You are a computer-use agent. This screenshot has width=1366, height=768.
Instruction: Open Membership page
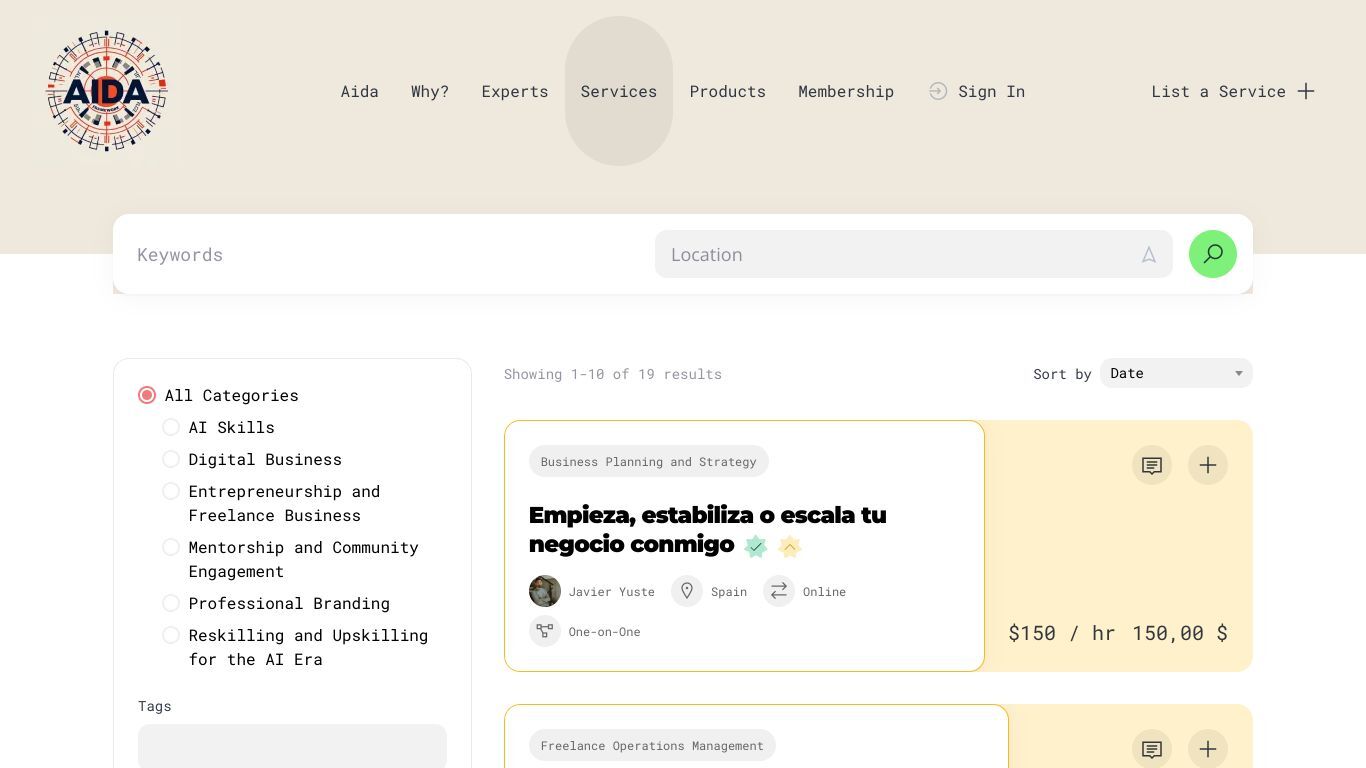[x=846, y=91]
